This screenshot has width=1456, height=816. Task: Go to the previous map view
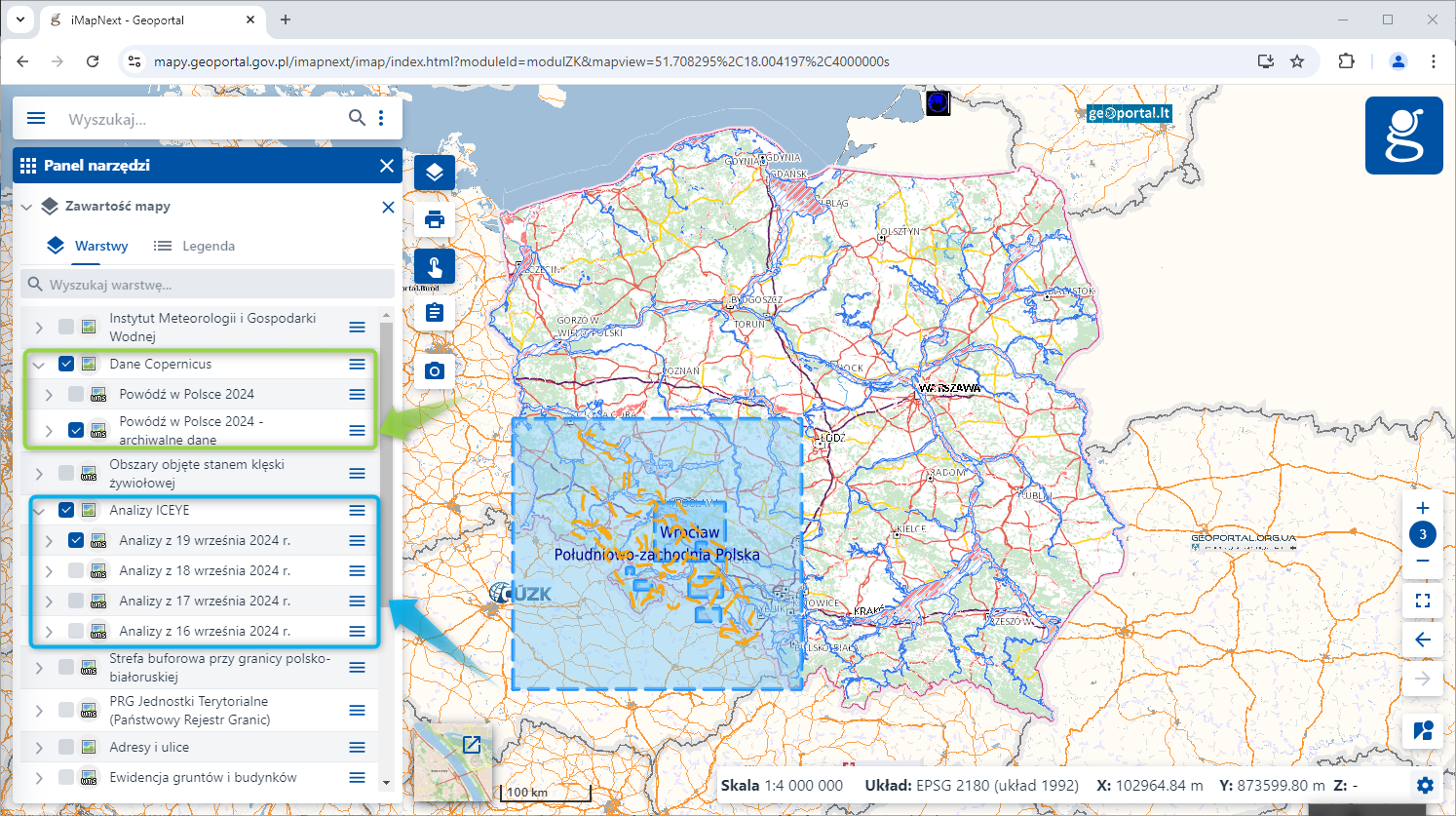(1423, 640)
